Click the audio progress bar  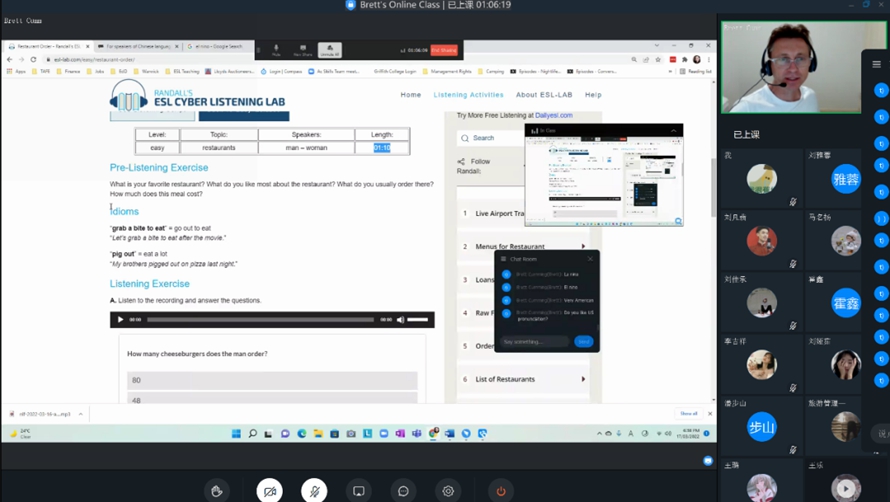tap(260, 320)
